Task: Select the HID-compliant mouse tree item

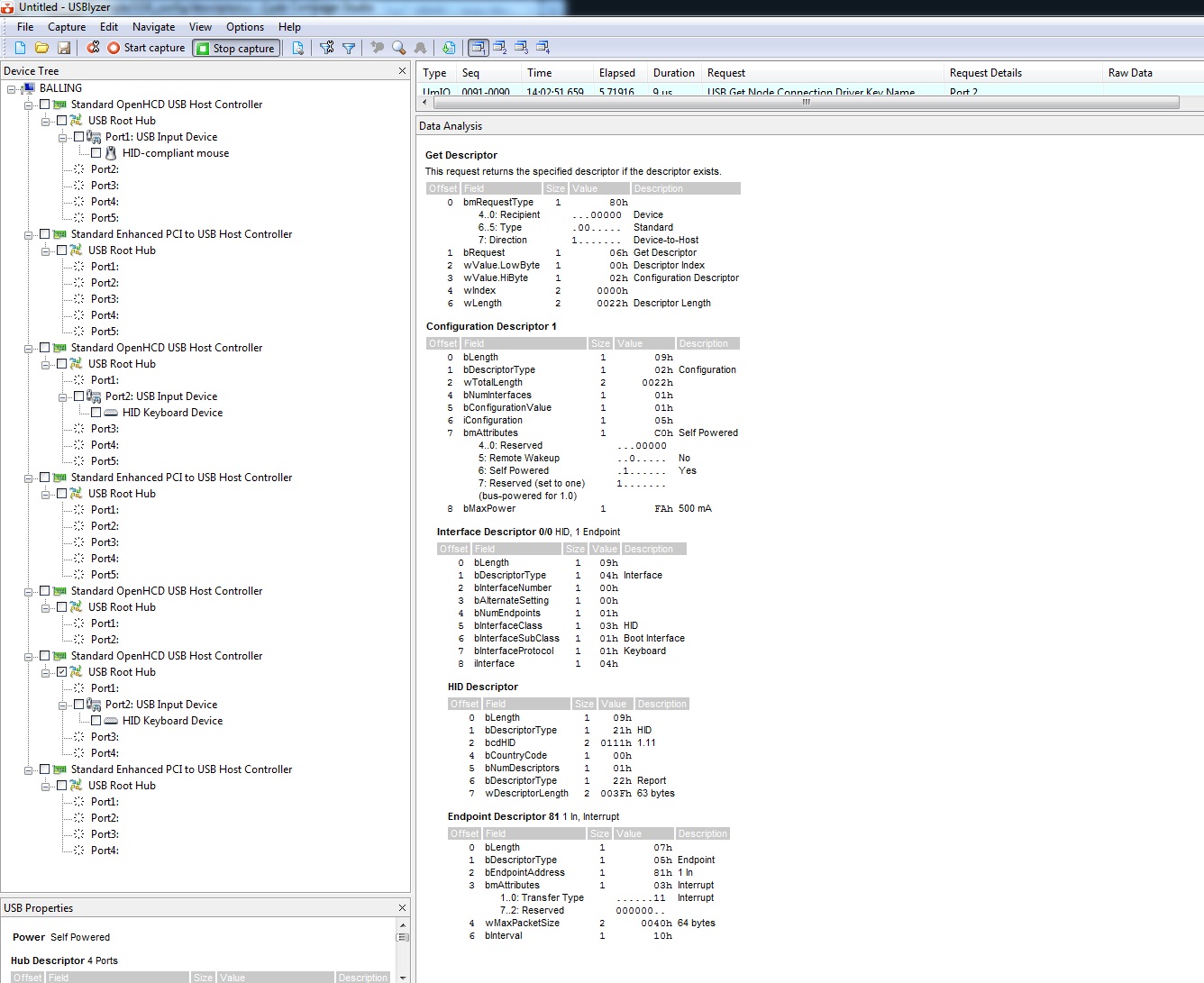Action: (x=176, y=153)
